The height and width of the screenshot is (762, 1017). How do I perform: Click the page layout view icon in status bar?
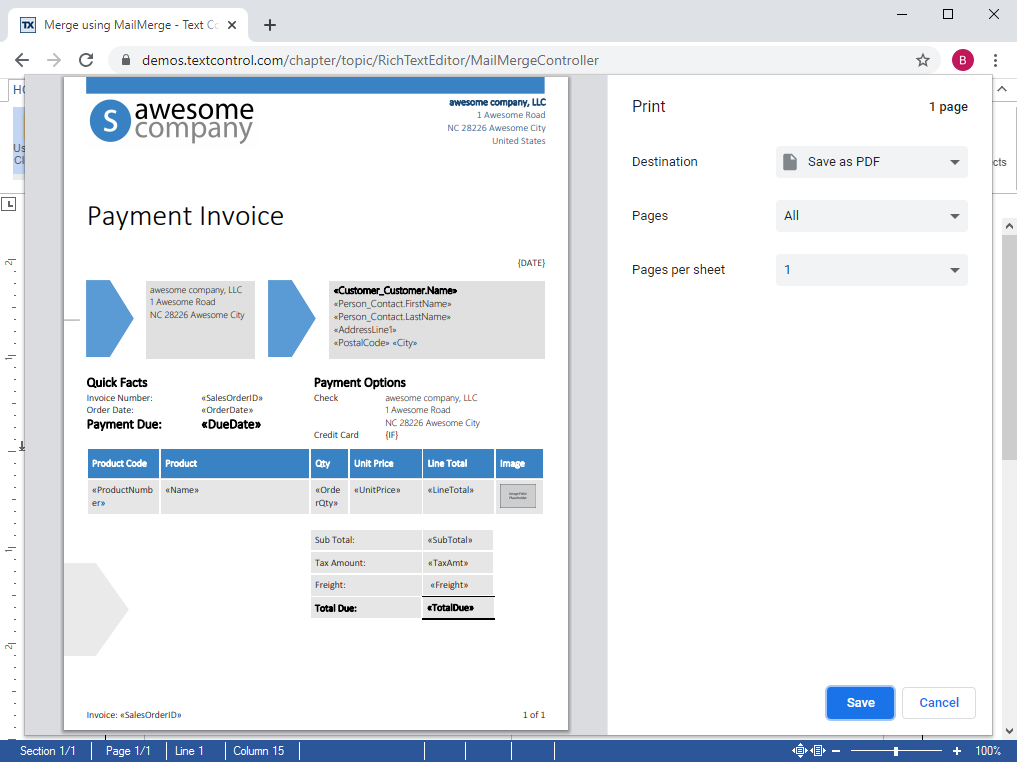(818, 751)
